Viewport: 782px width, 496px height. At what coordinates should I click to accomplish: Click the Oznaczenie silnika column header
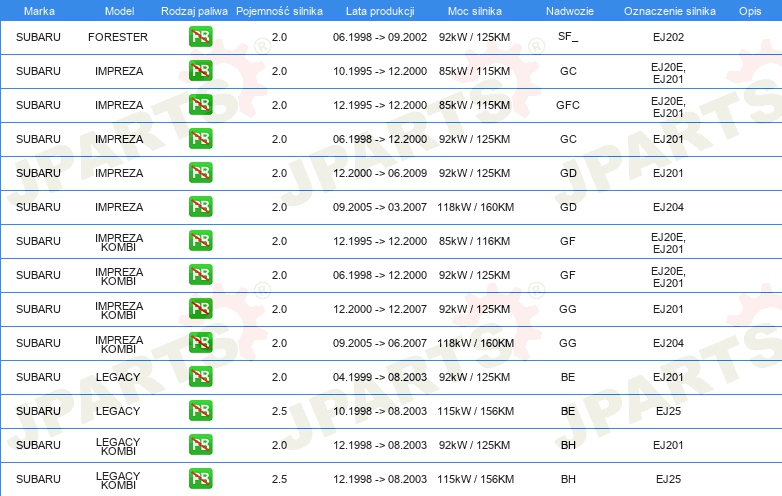(669, 11)
